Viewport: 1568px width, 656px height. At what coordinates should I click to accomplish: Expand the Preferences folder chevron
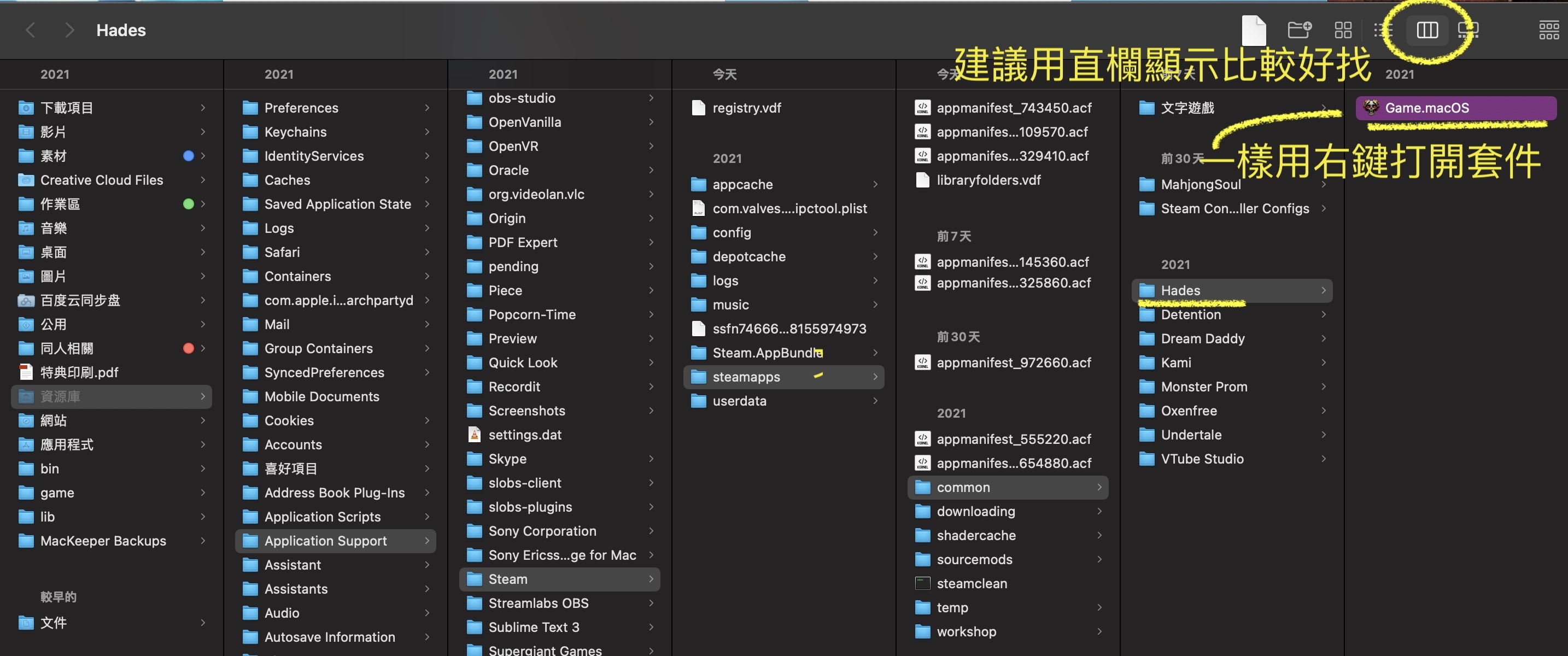426,108
